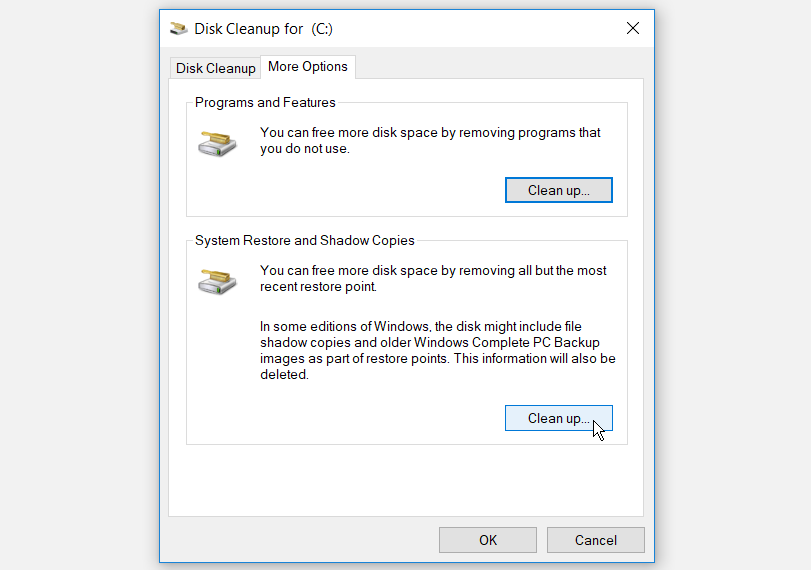Click the text about removing unused programs
This screenshot has height=570, width=811.
430,141
